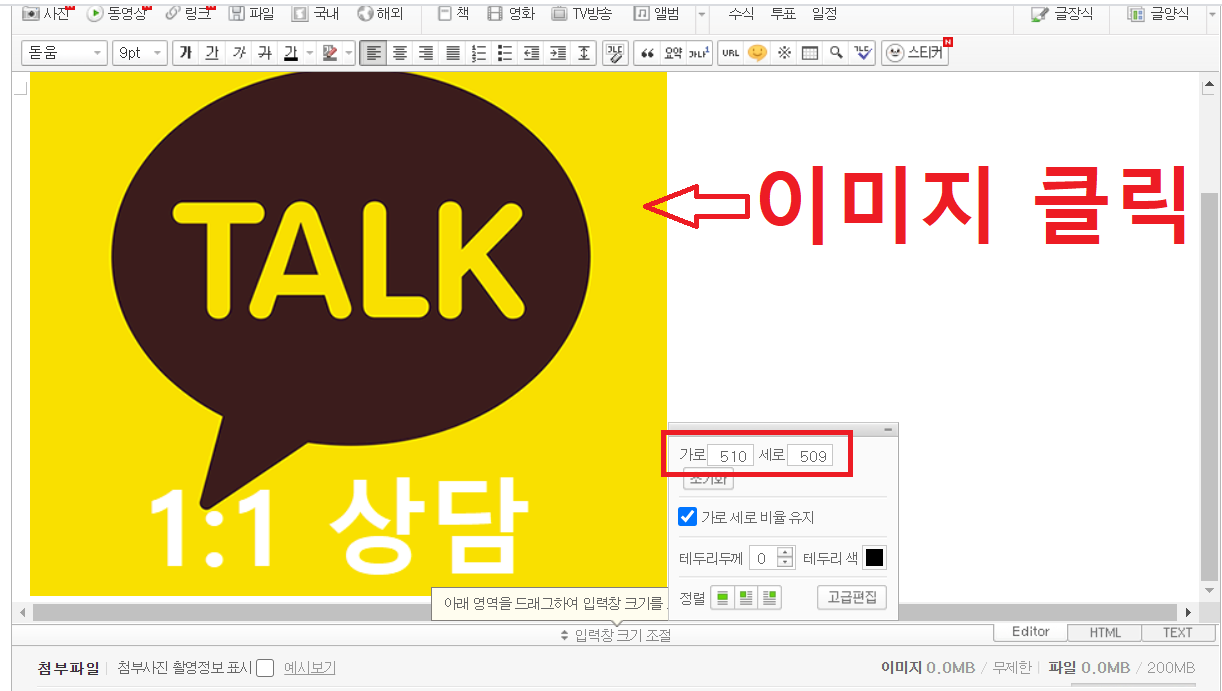Viewport: 1222px width, 691px height.
Task: Align text right in toolbar
Action: pos(425,53)
